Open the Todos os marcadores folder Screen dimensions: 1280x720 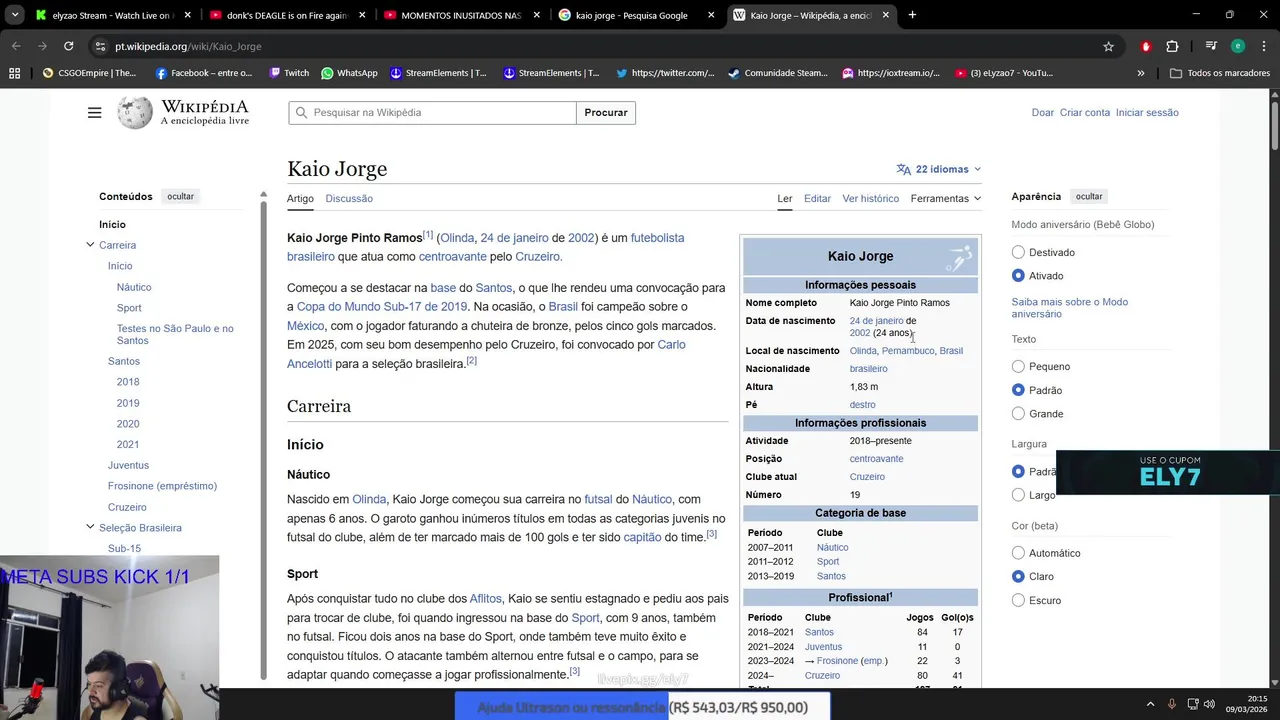1220,73
